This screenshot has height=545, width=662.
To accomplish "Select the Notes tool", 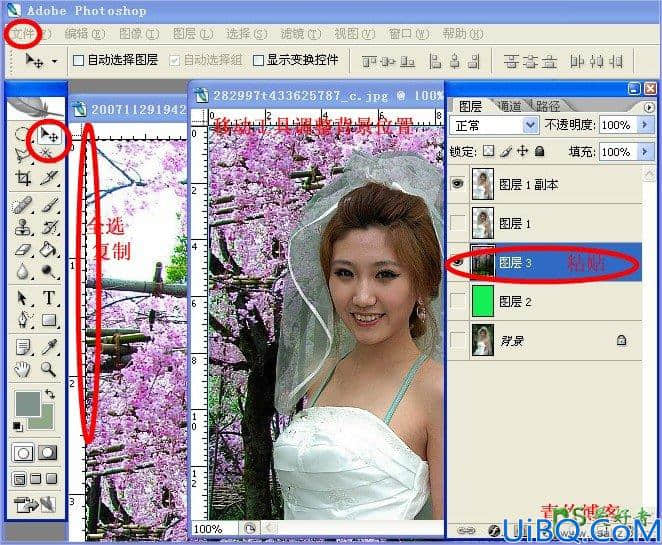I will [x=23, y=347].
